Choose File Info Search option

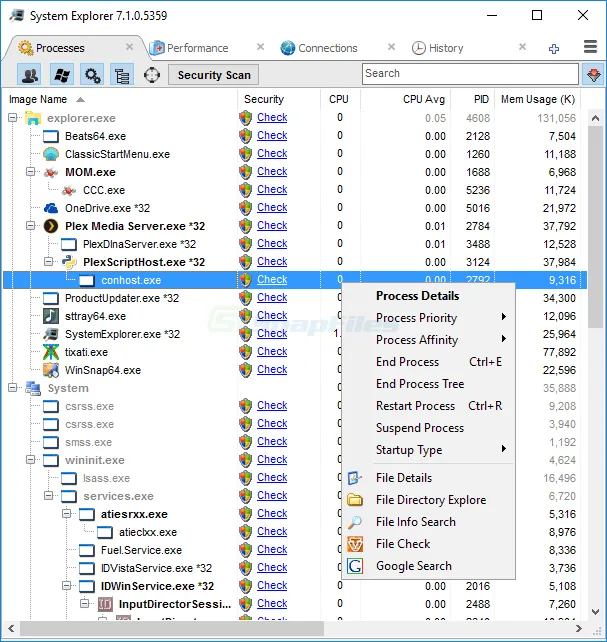[429, 522]
